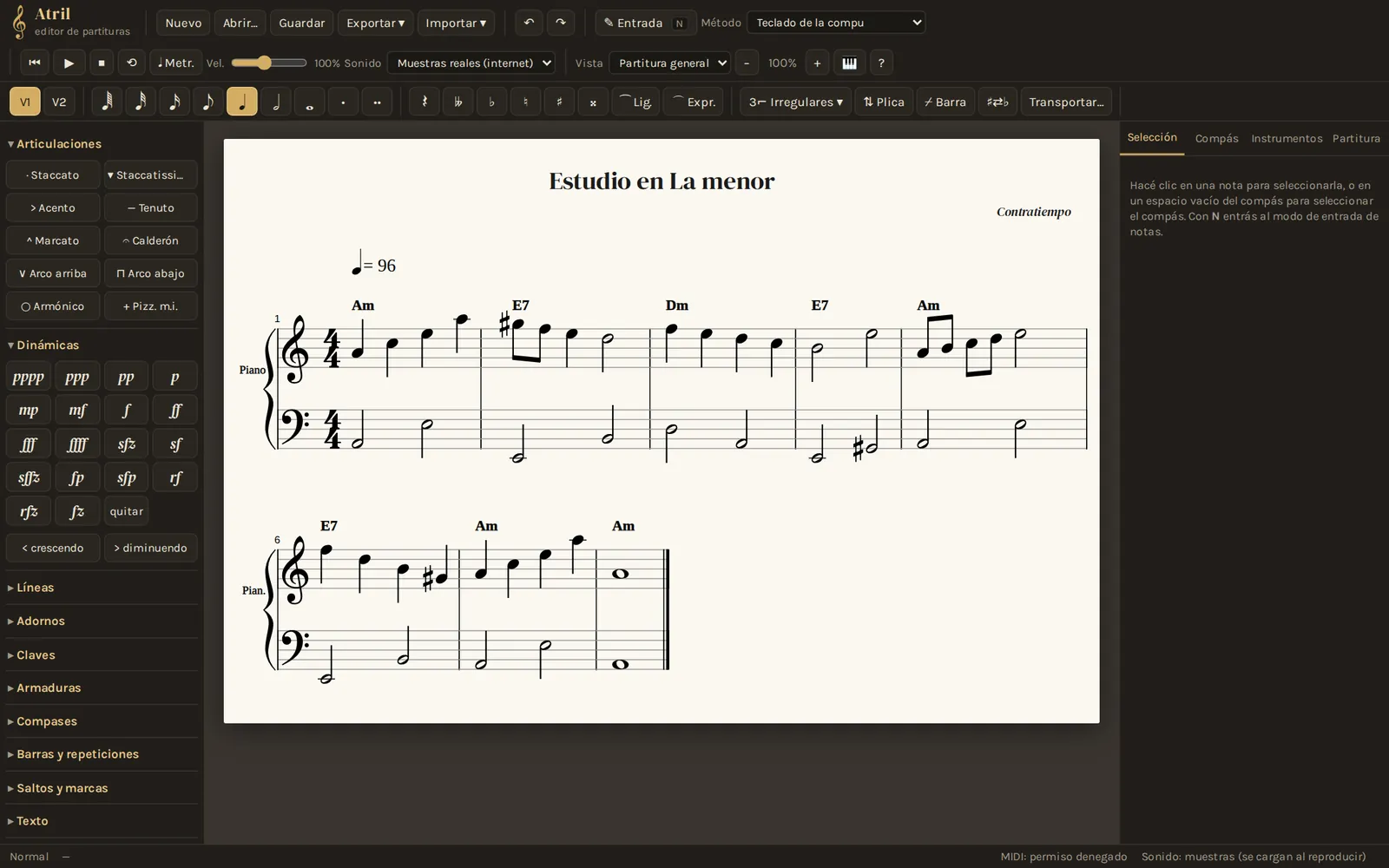Viewport: 1389px width, 868px height.
Task: Zoom in with the plus button
Action: pos(817,62)
